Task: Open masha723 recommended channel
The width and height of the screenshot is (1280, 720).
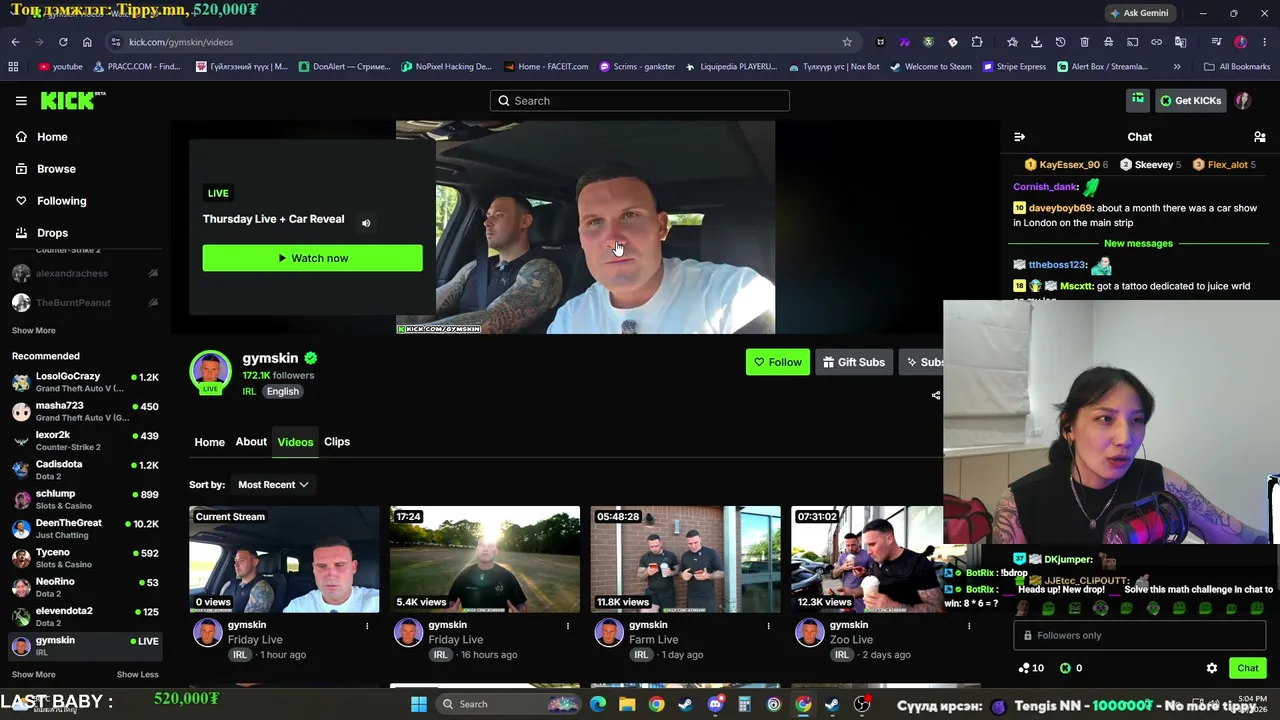Action: coord(85,411)
